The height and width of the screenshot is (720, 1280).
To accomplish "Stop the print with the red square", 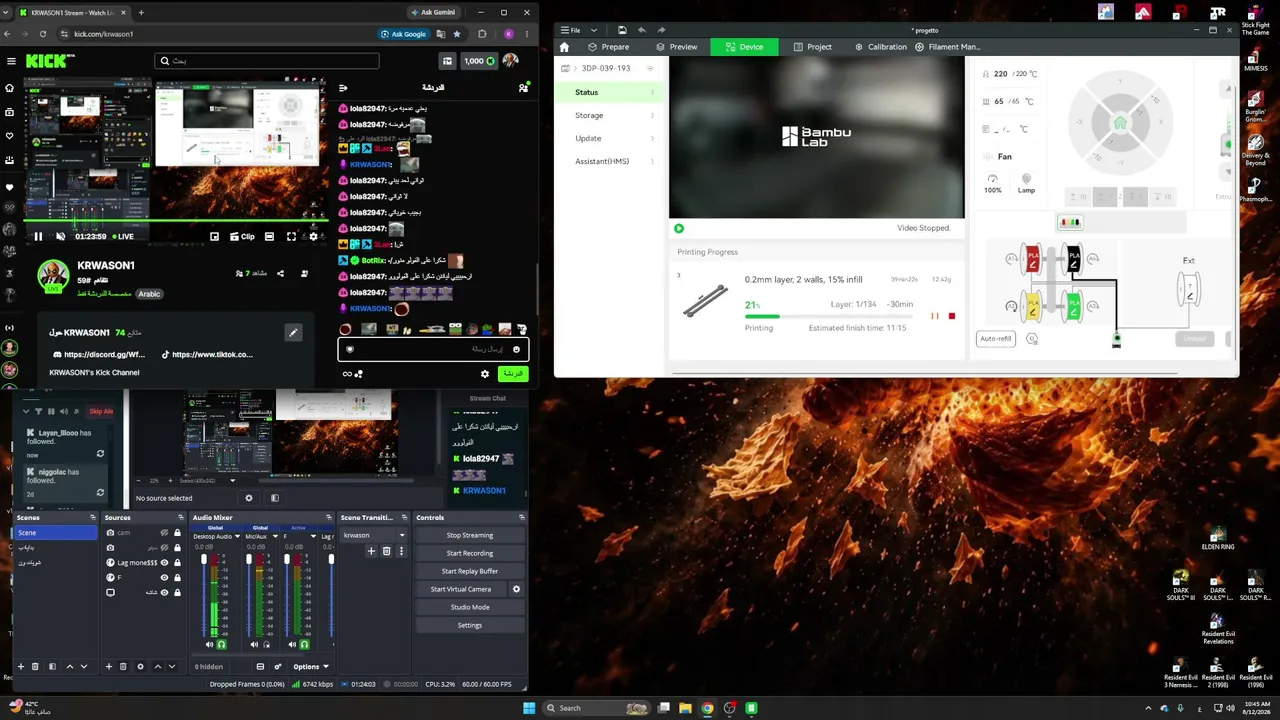I will (952, 316).
